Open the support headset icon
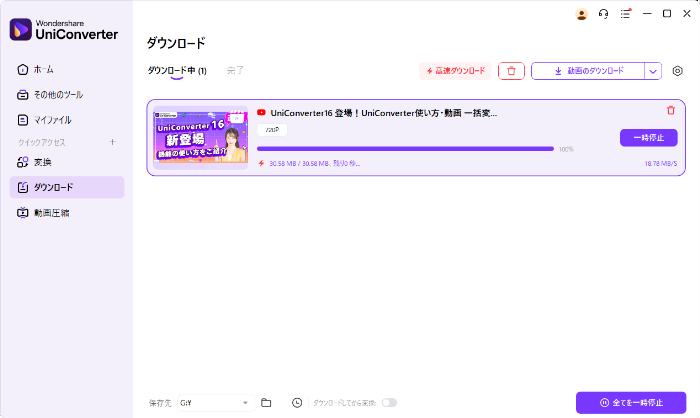The width and height of the screenshot is (700, 418). click(603, 14)
